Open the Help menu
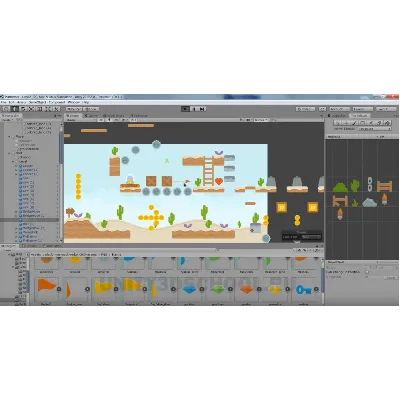Screen dimensions: 400x400 [85, 102]
